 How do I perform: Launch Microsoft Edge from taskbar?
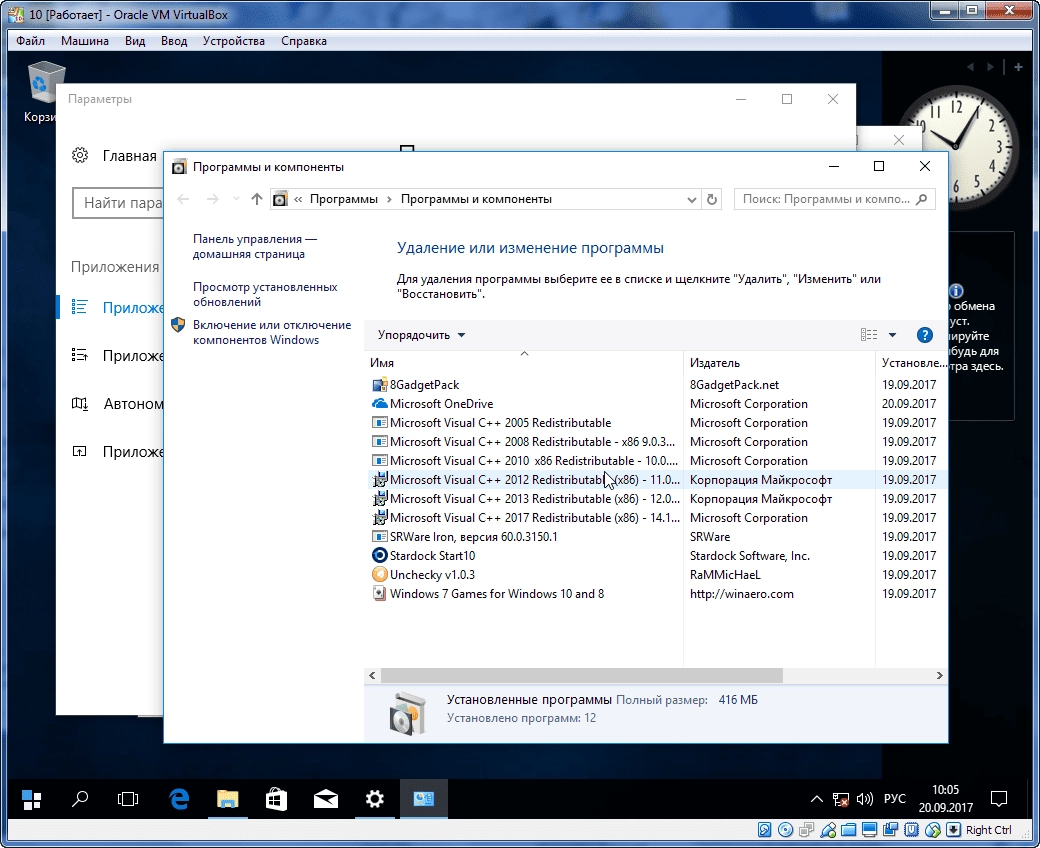pyautogui.click(x=179, y=800)
